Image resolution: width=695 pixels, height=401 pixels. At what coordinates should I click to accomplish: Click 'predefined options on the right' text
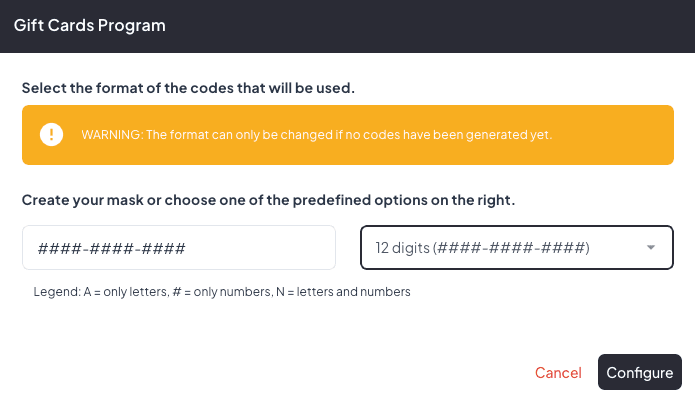(x=415, y=200)
